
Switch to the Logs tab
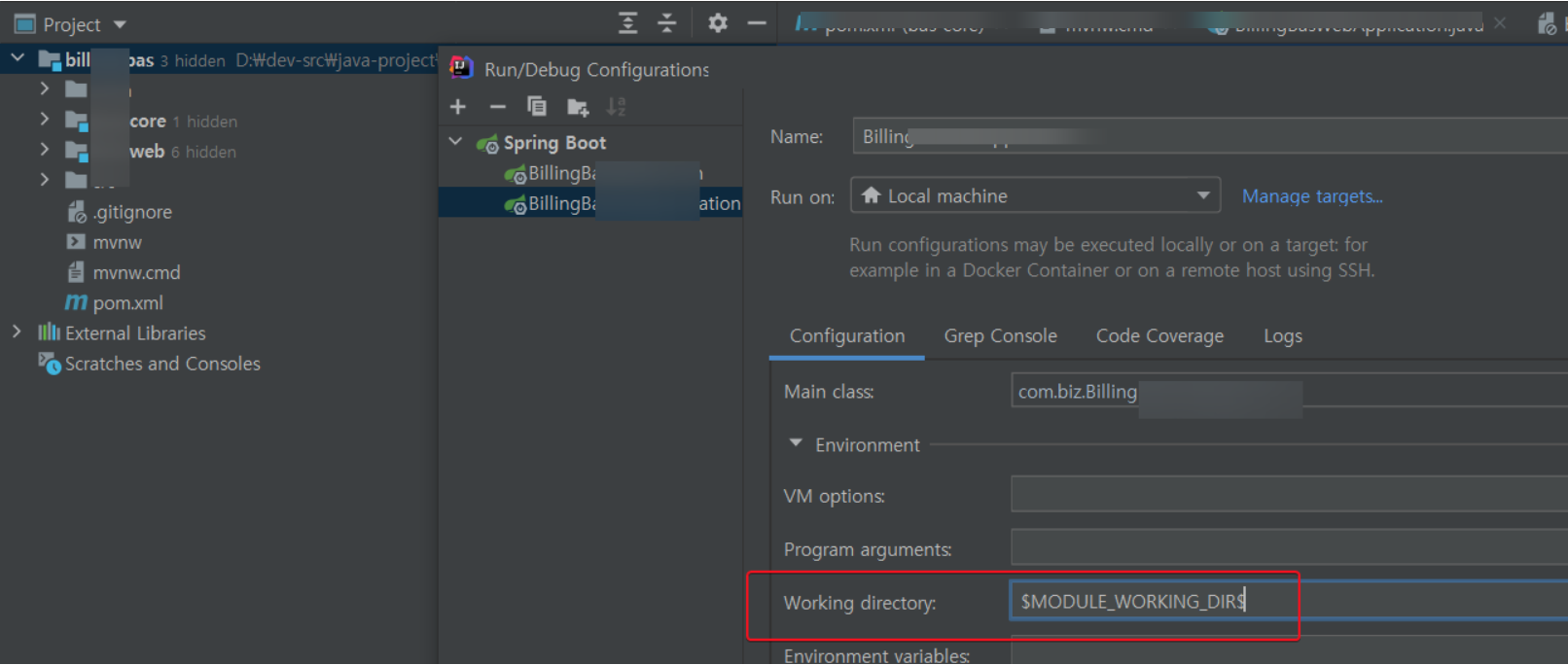click(1282, 335)
